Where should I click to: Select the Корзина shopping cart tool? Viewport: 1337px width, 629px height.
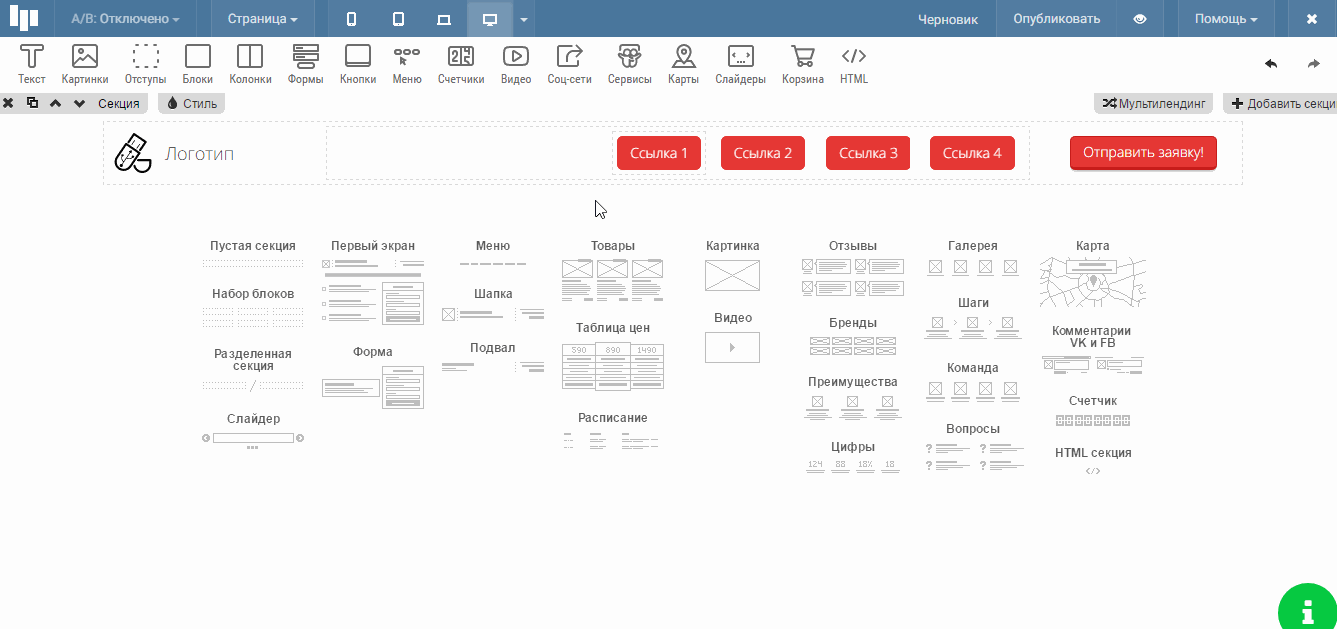(x=802, y=64)
